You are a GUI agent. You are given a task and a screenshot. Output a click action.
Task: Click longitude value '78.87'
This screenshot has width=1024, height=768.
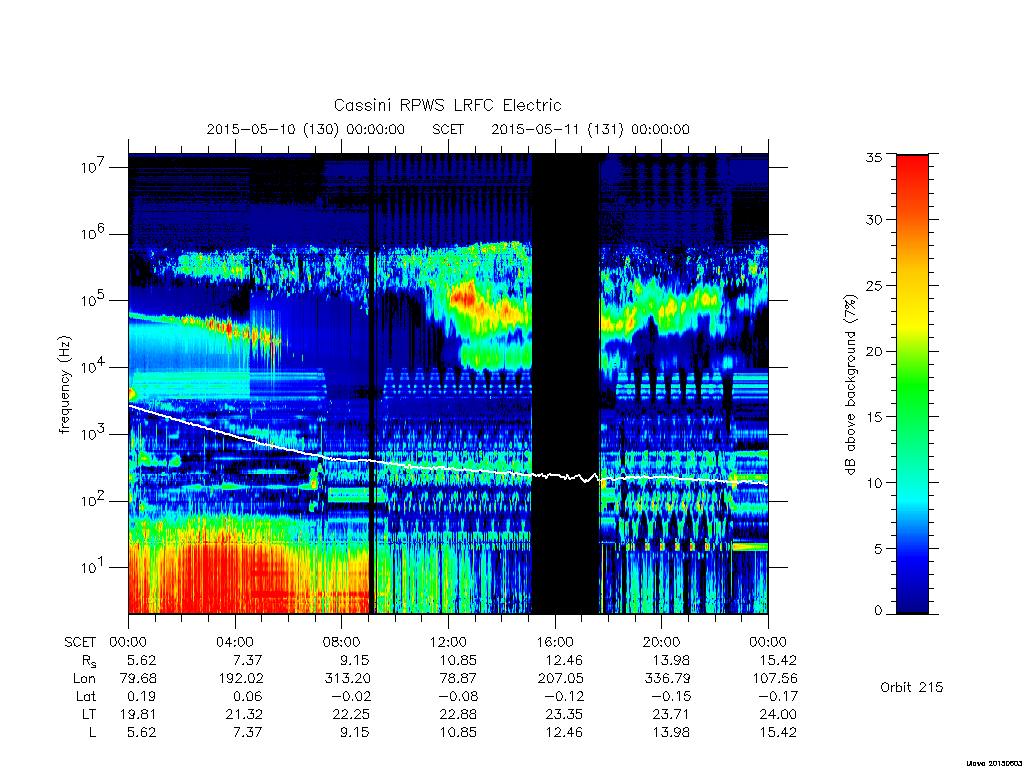(458, 679)
